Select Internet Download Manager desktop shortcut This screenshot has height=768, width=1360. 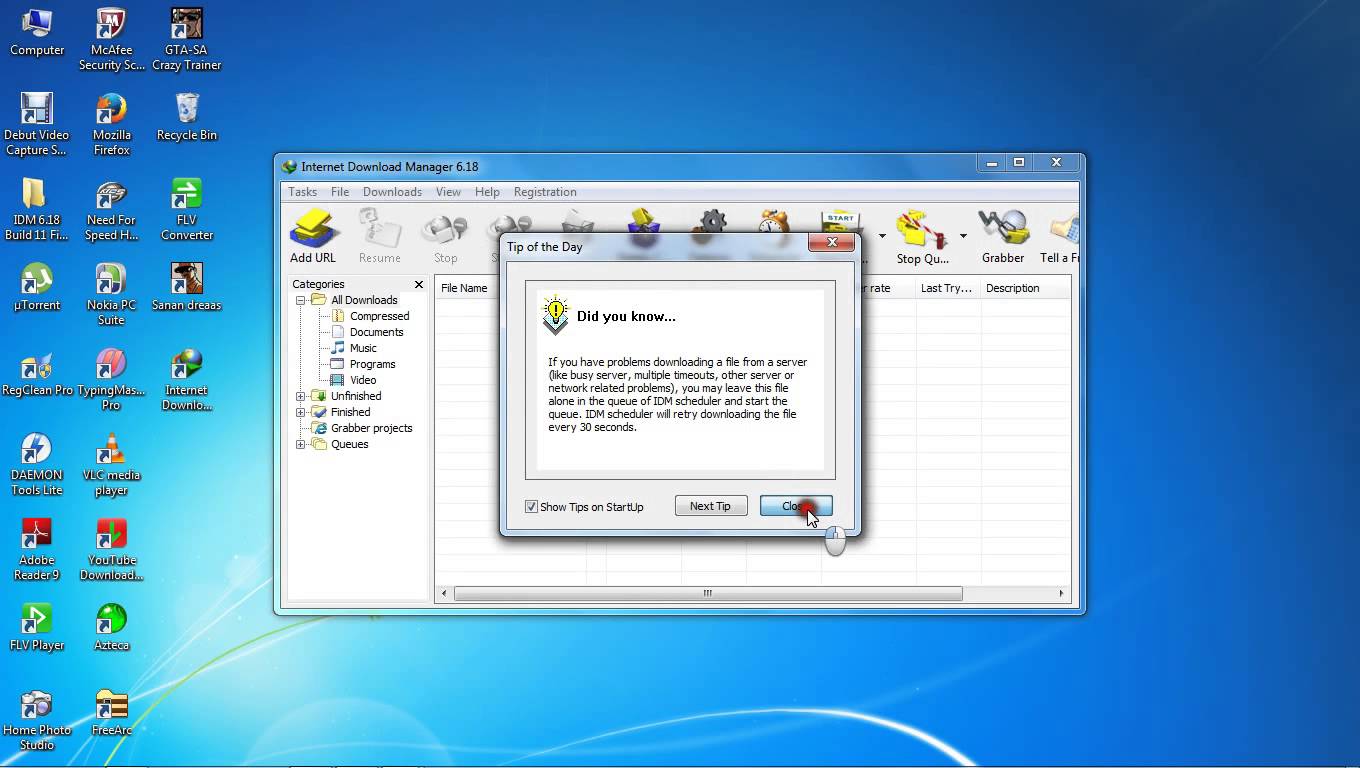(x=187, y=380)
